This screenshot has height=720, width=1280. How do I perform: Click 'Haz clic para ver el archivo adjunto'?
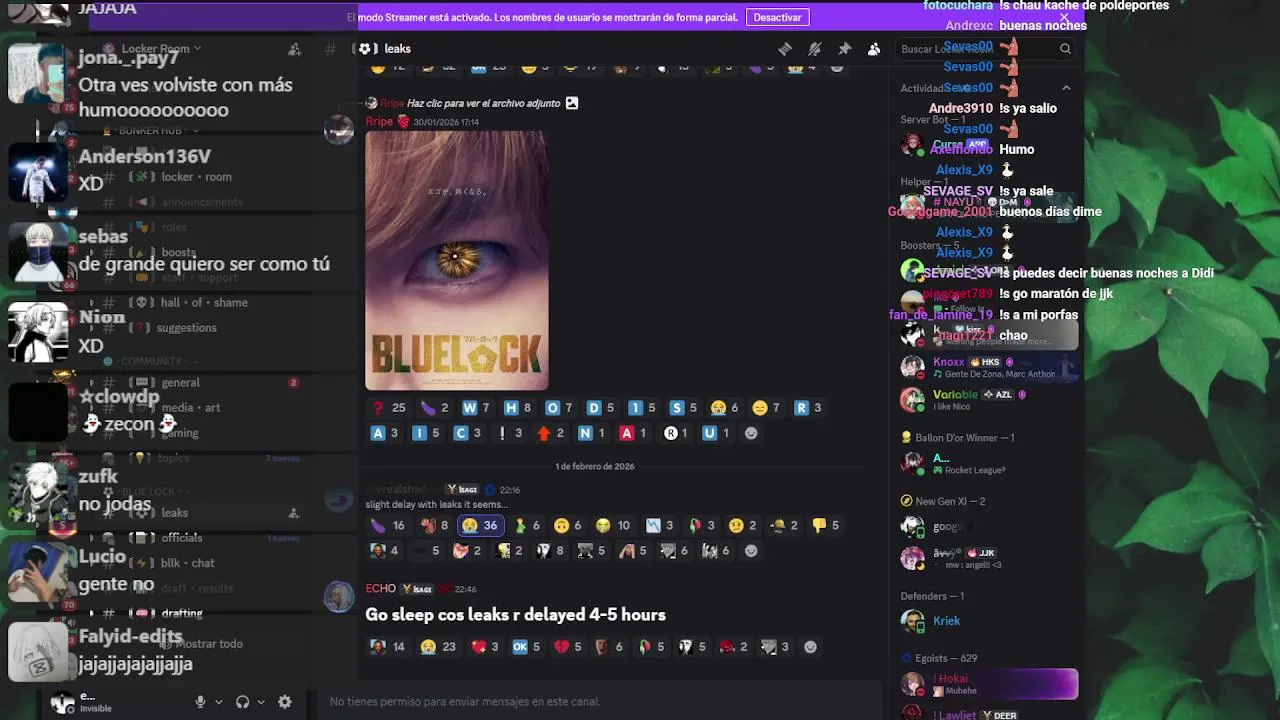coord(483,103)
